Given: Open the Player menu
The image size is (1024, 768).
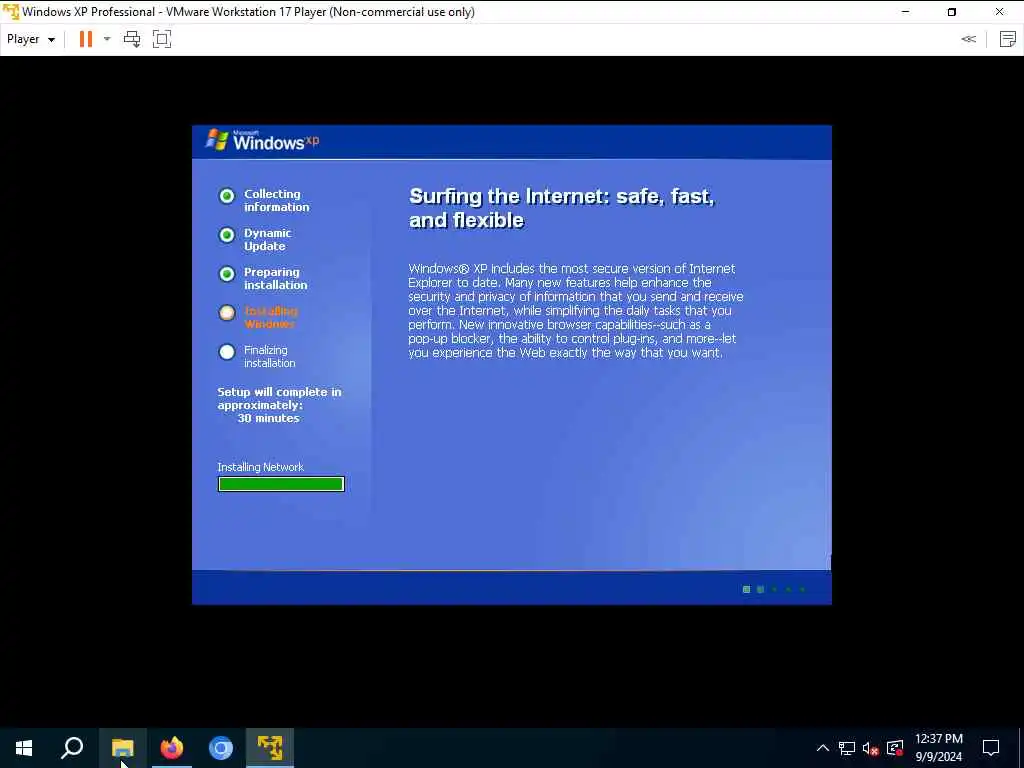Looking at the screenshot, I should (31, 39).
